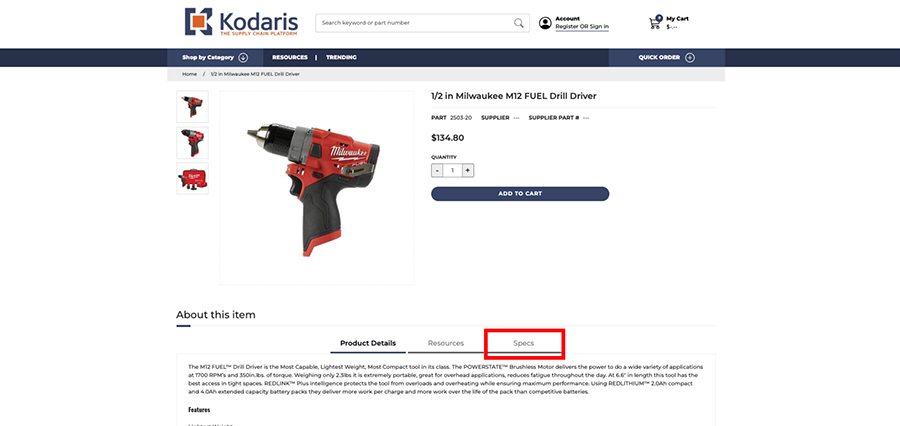This screenshot has width=900, height=426.
Task: Open the Resources menu item
Action: pyautogui.click(x=290, y=57)
